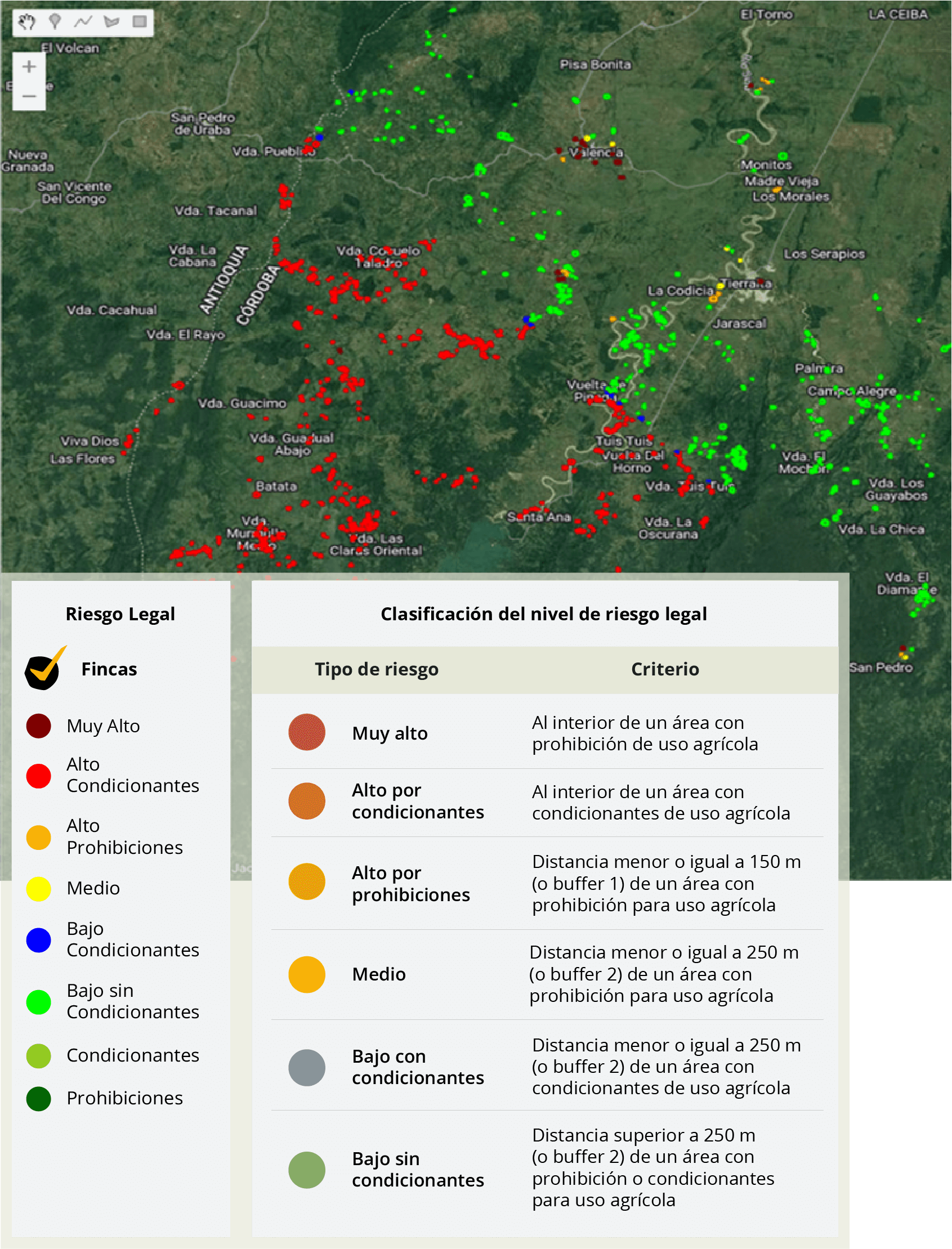The height and width of the screenshot is (1249, 952).
Task: Toggle the Fincas checkmark icon
Action: [x=44, y=669]
